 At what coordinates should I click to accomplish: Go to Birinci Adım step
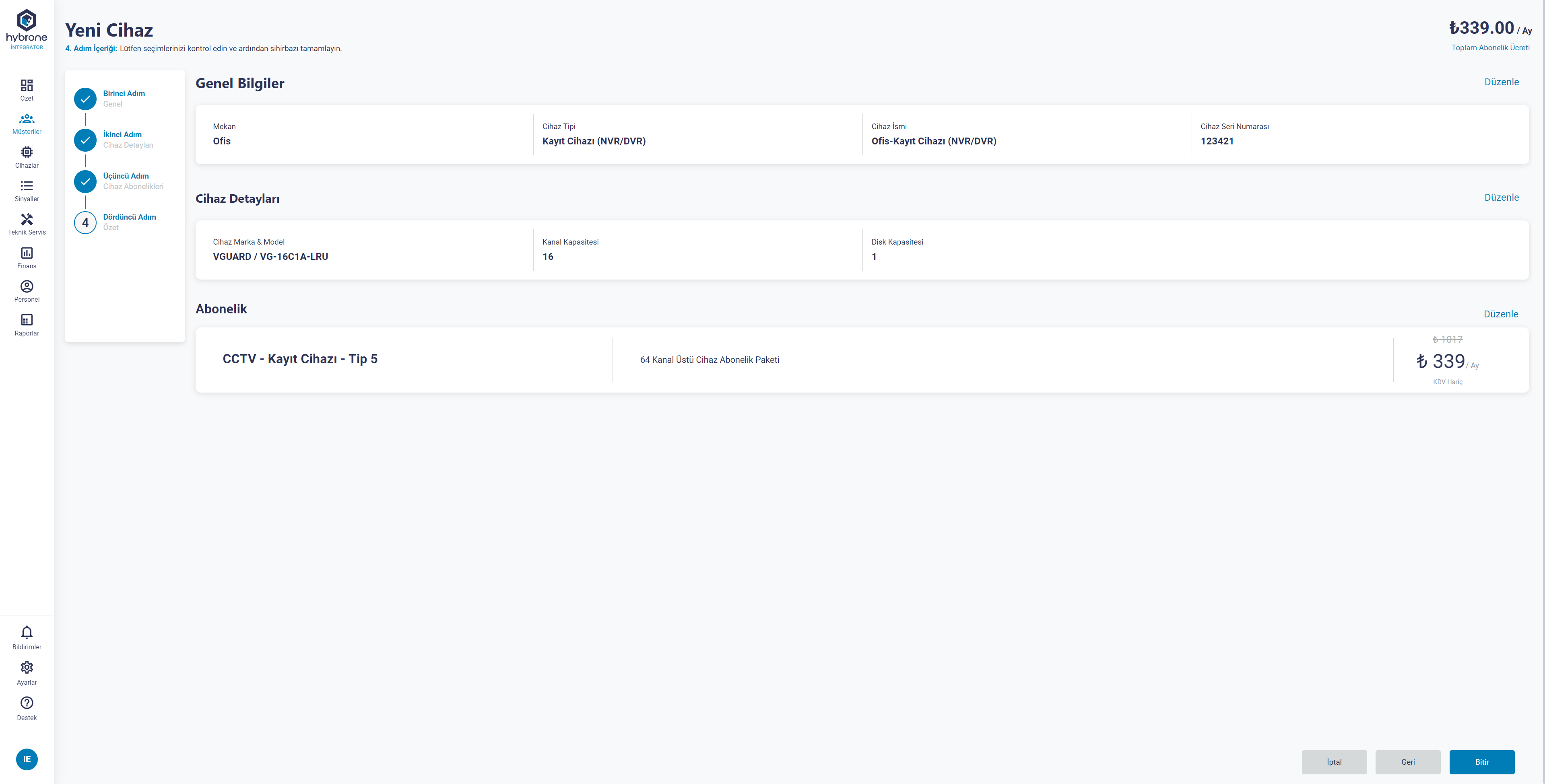pos(124,93)
